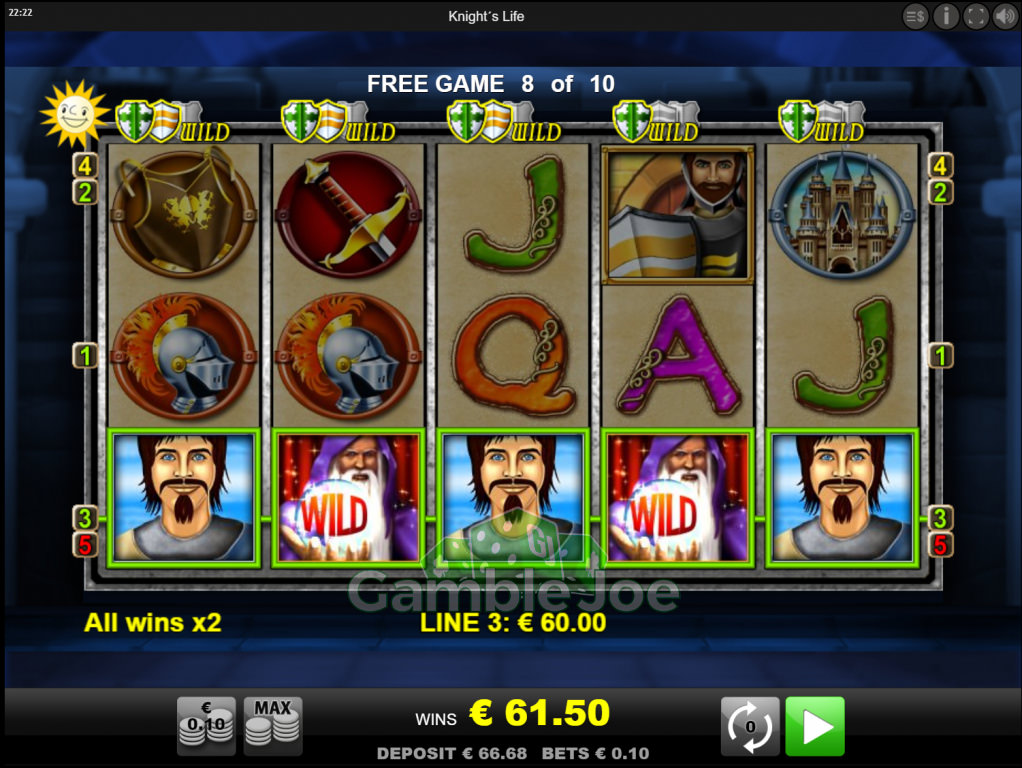
Task: Click the purple A symbol
Action: pyautogui.click(x=679, y=355)
